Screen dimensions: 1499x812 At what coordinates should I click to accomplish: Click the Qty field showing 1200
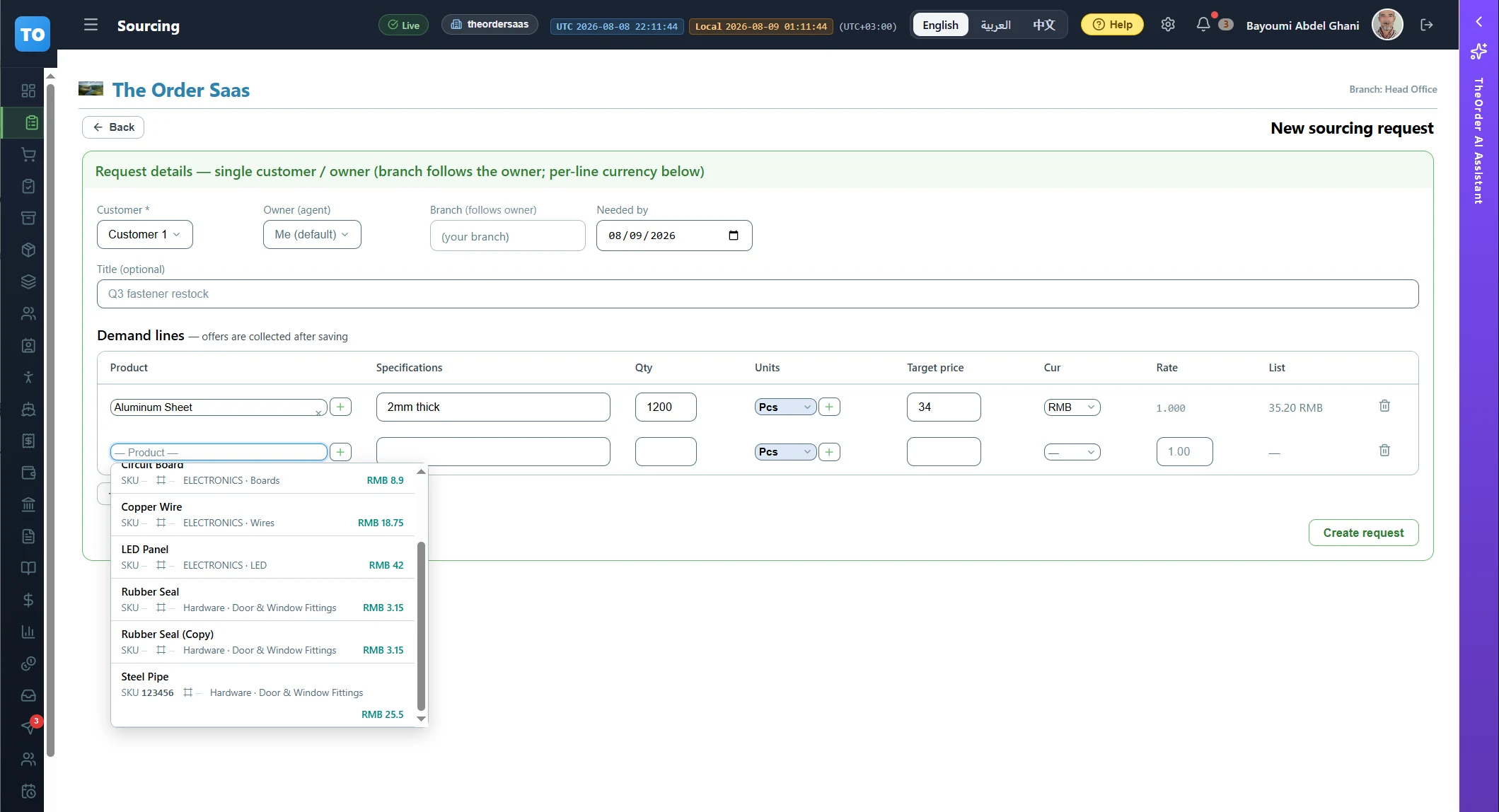coord(666,407)
